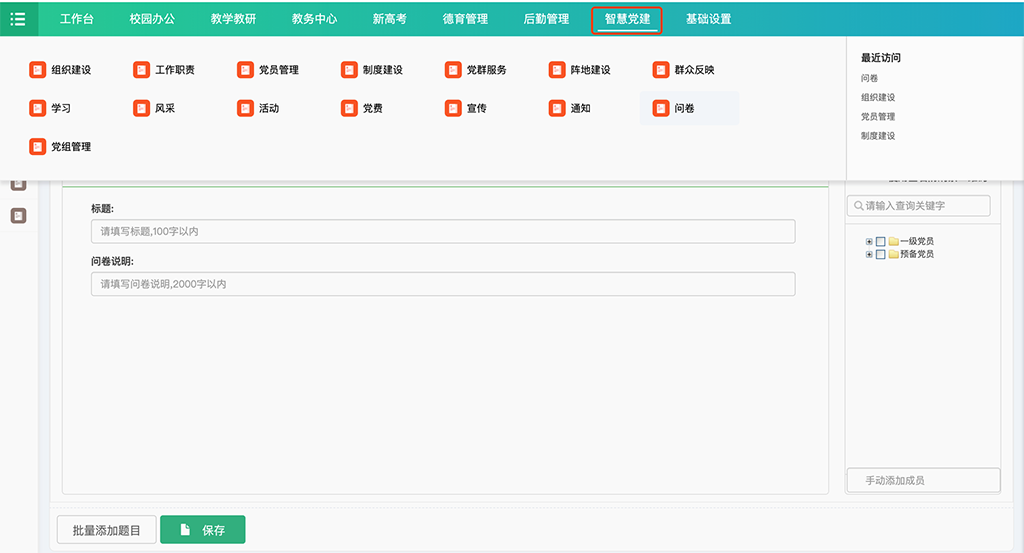Viewport: 1024px width, 553px height.
Task: Open 制度建设 in recently visited list
Action: click(878, 136)
